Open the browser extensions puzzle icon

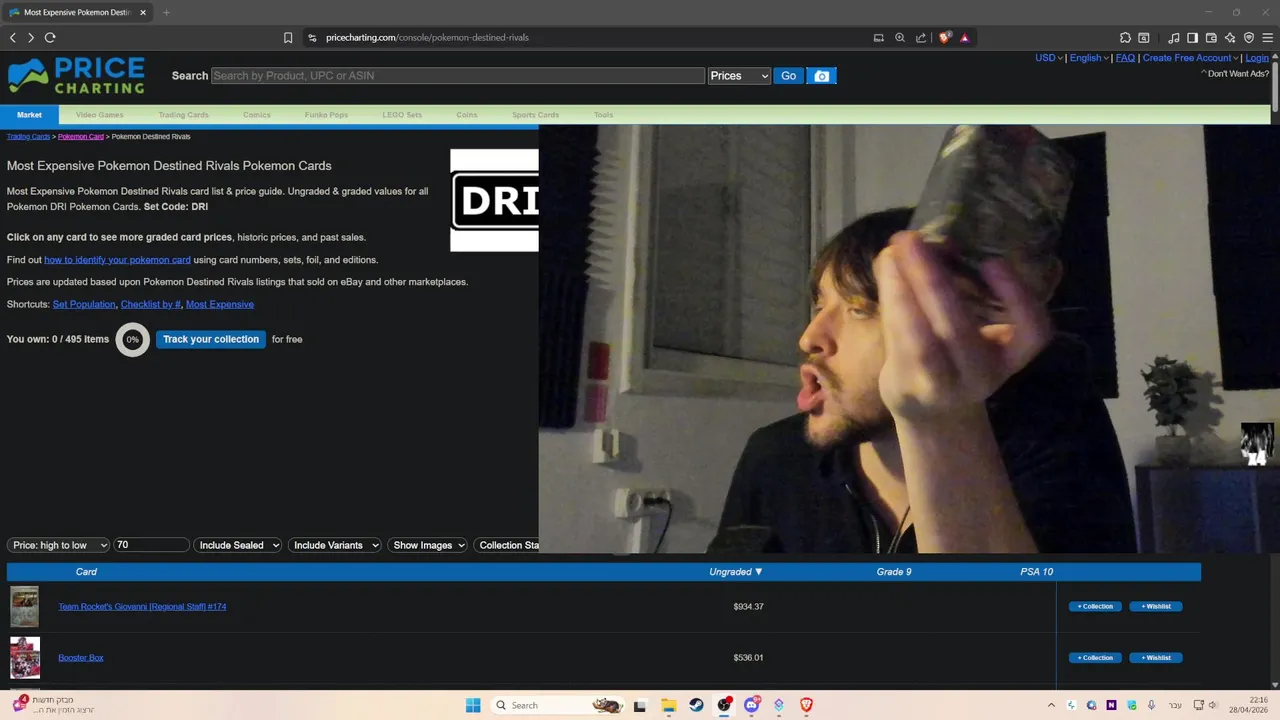[x=1125, y=38]
